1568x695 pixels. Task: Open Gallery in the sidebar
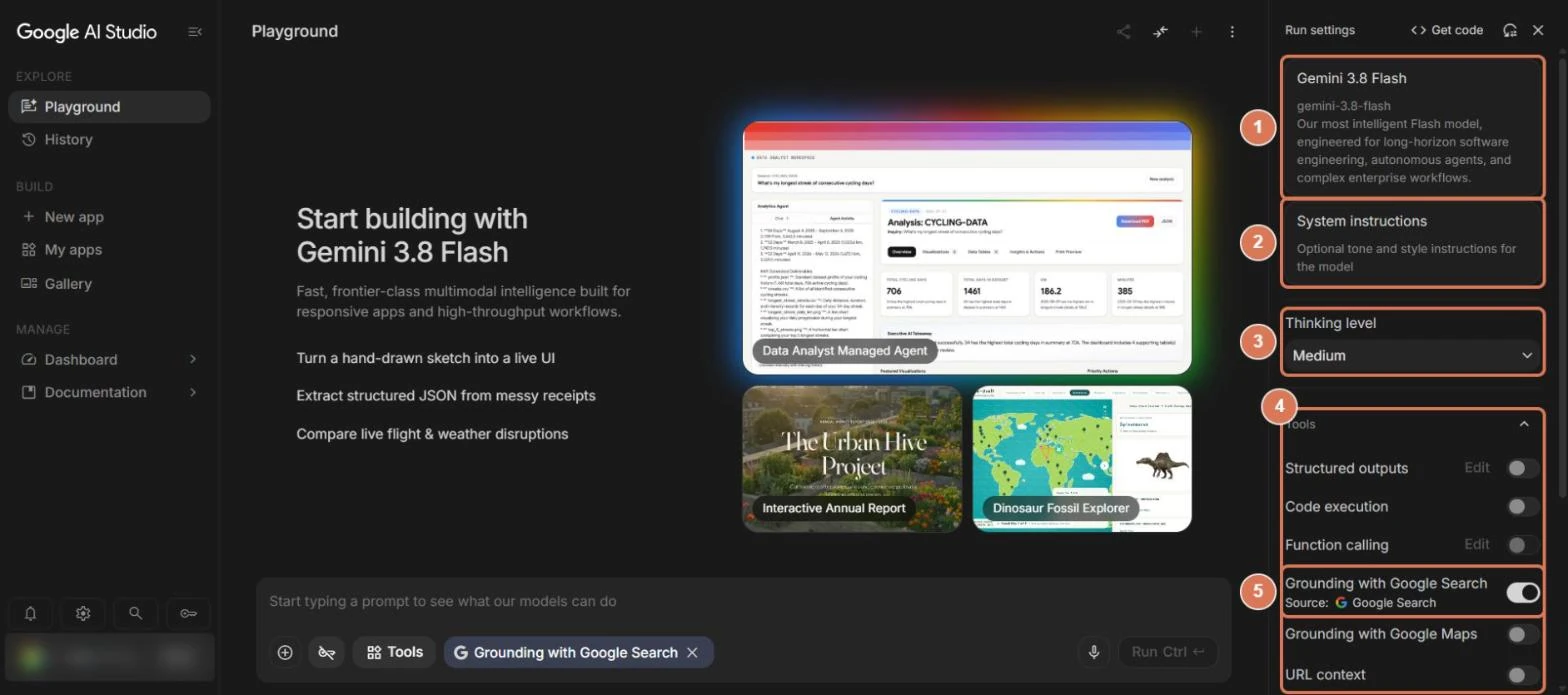point(109,284)
